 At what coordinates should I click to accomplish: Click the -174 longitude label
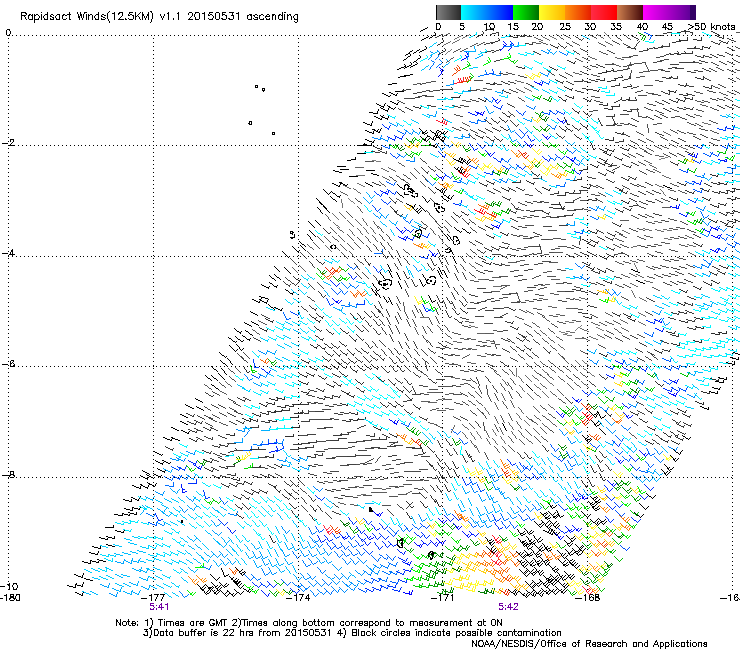click(x=298, y=597)
